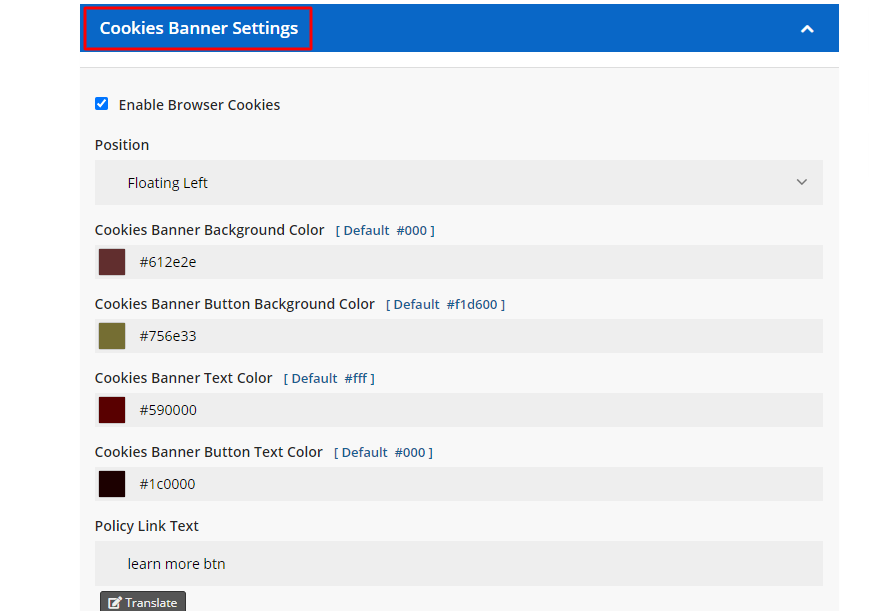
Task: Reset button text color to Default #000
Action: point(384,453)
